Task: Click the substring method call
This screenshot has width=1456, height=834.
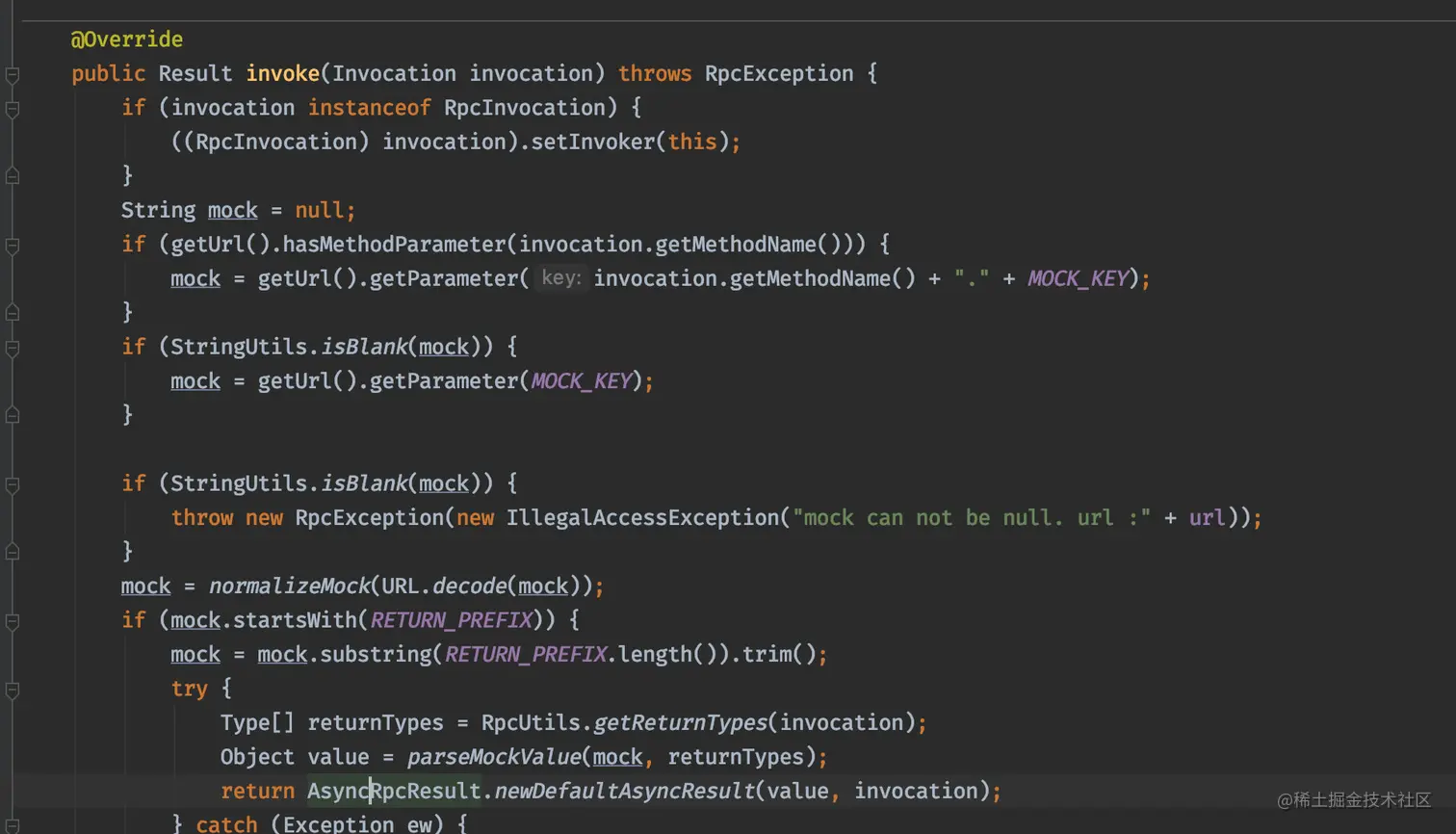Action: pos(376,655)
